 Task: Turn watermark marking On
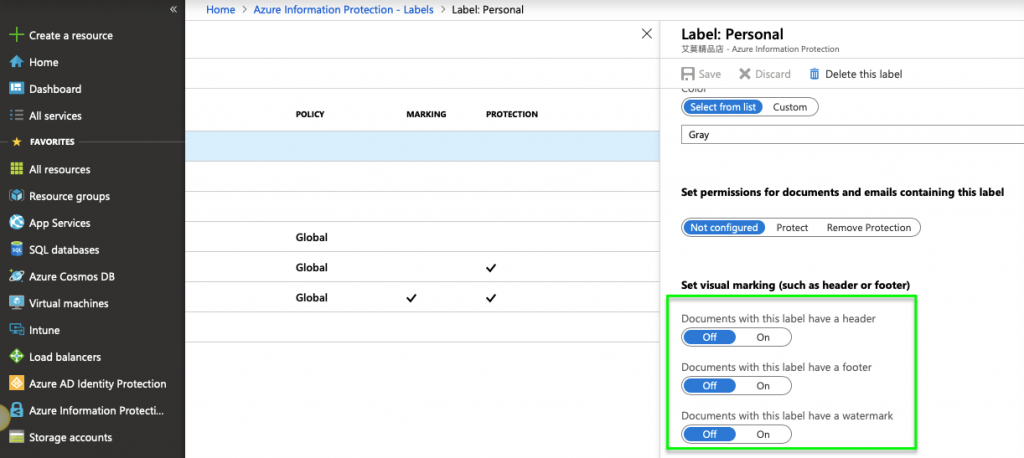pos(763,434)
